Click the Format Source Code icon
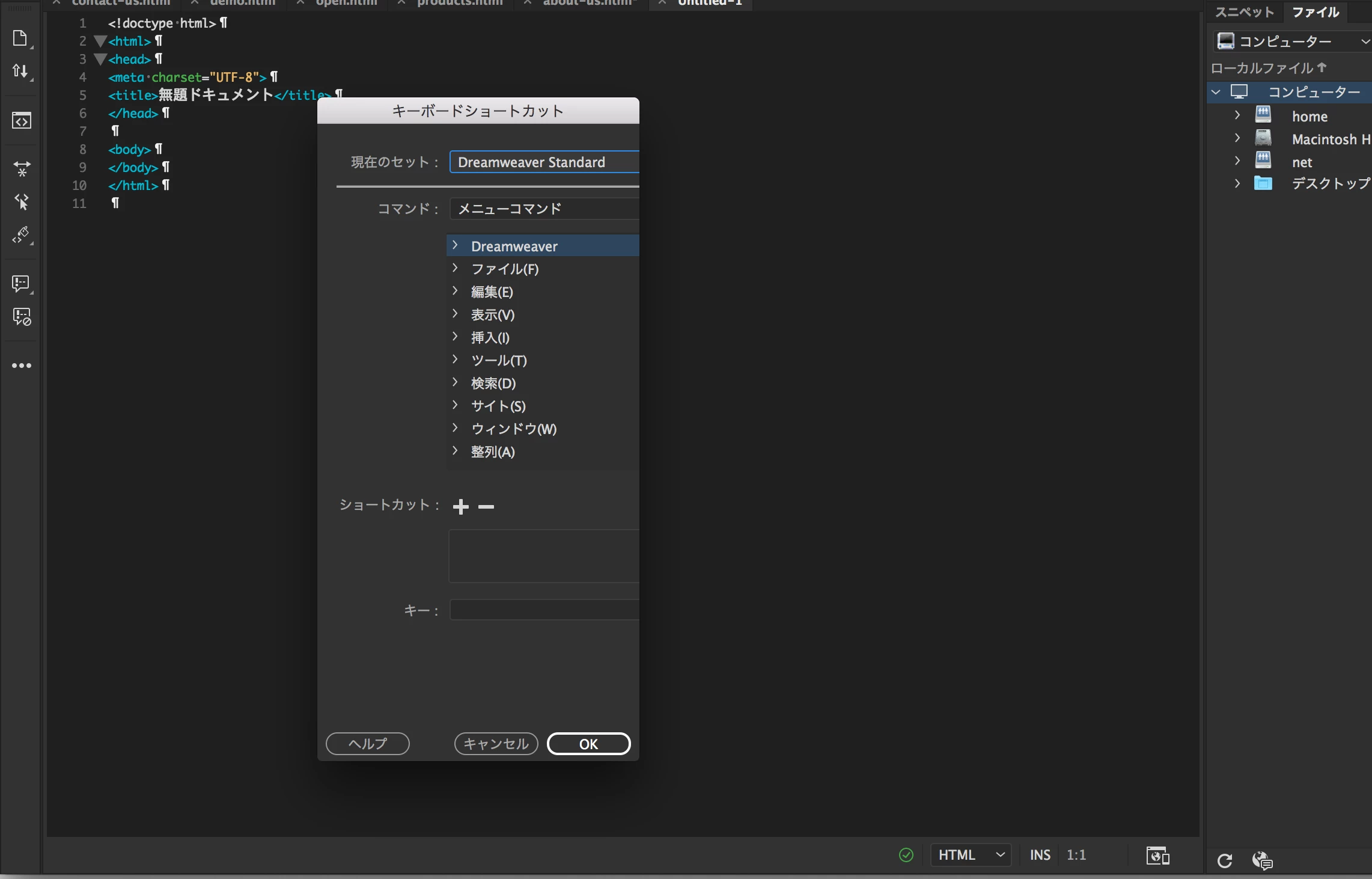The width and height of the screenshot is (1372, 879). coord(22,235)
